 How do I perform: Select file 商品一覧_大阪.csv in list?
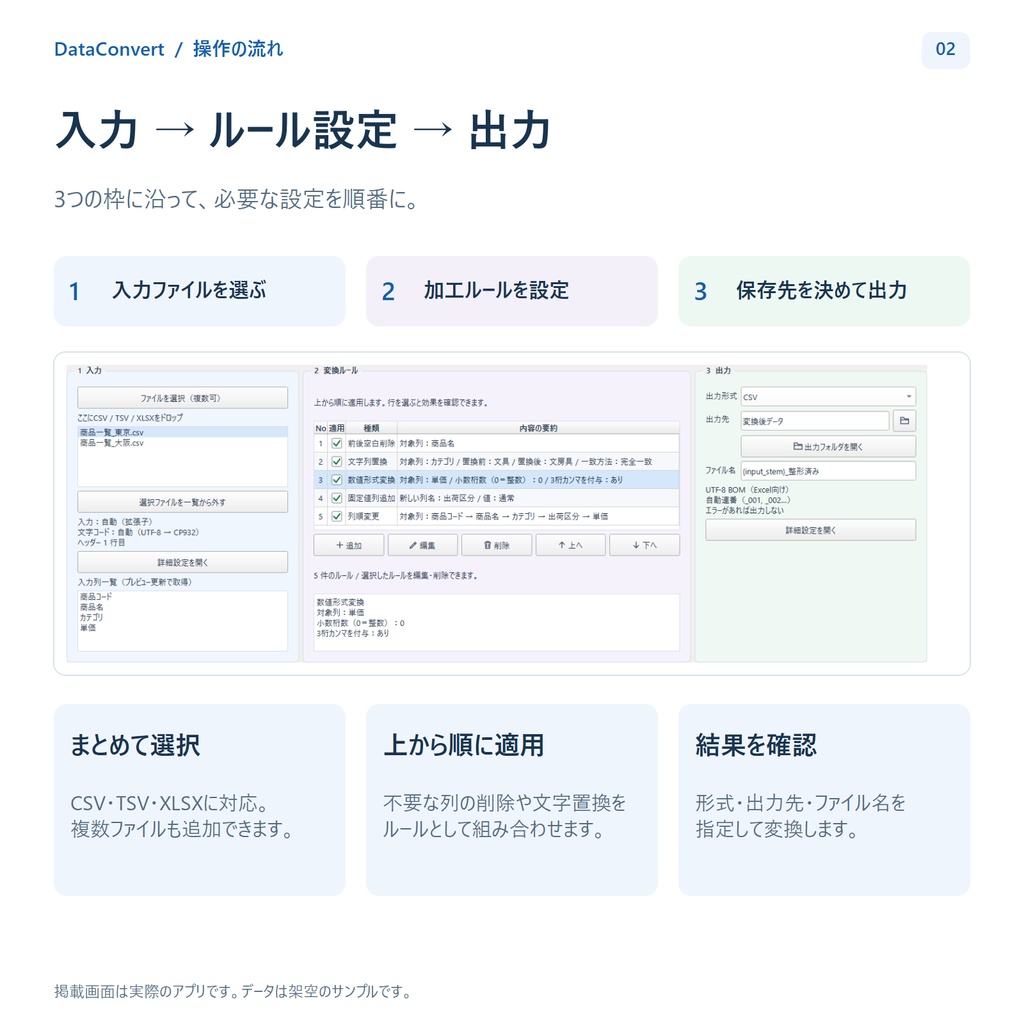point(182,443)
